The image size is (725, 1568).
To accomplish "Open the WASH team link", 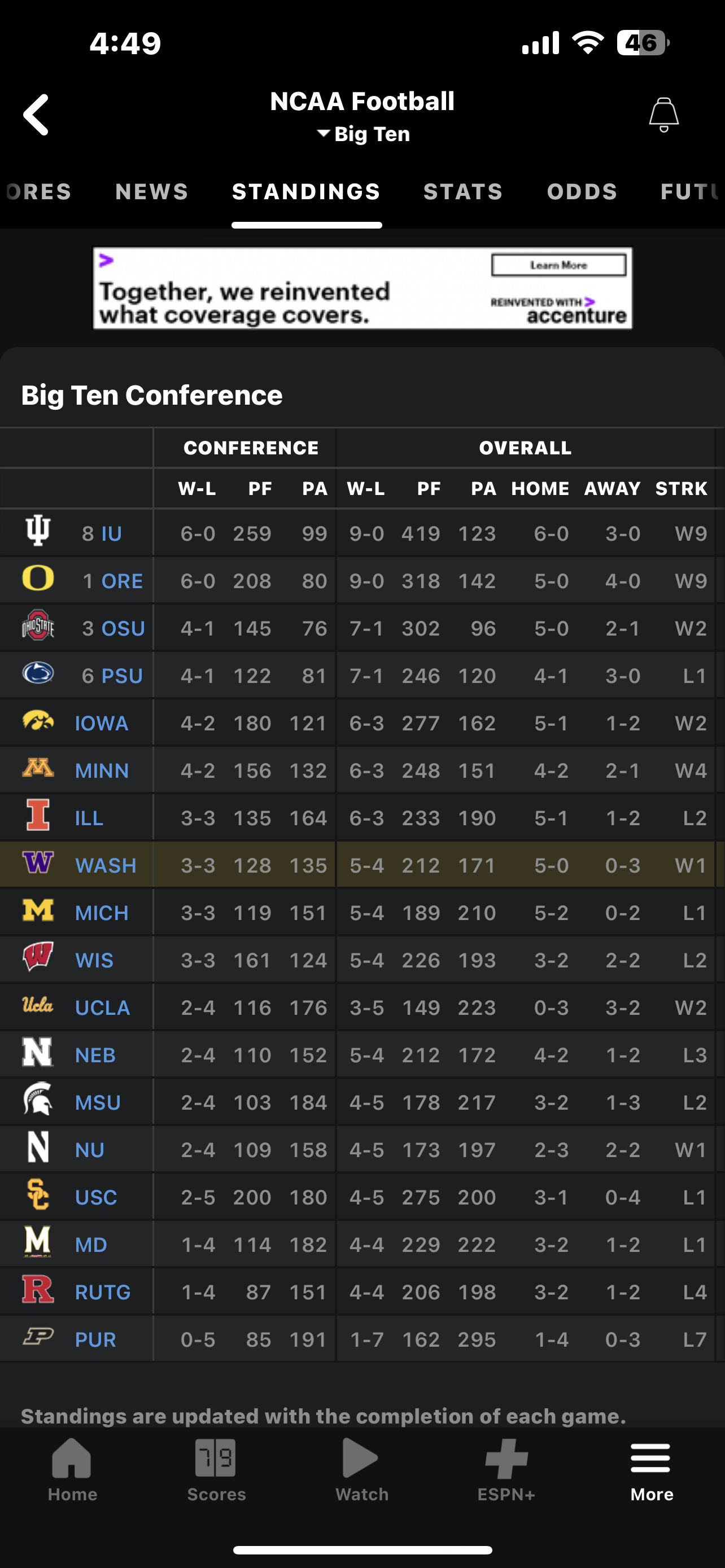I will [106, 866].
